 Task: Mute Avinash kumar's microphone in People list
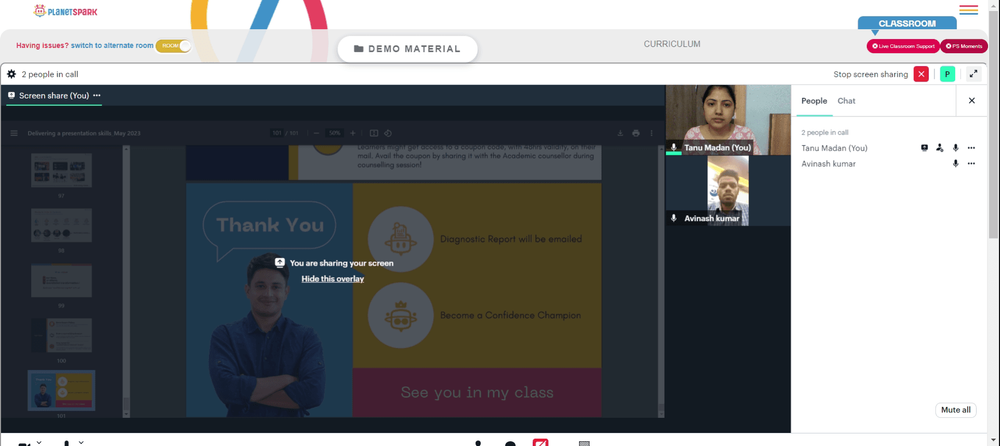pyautogui.click(x=955, y=164)
